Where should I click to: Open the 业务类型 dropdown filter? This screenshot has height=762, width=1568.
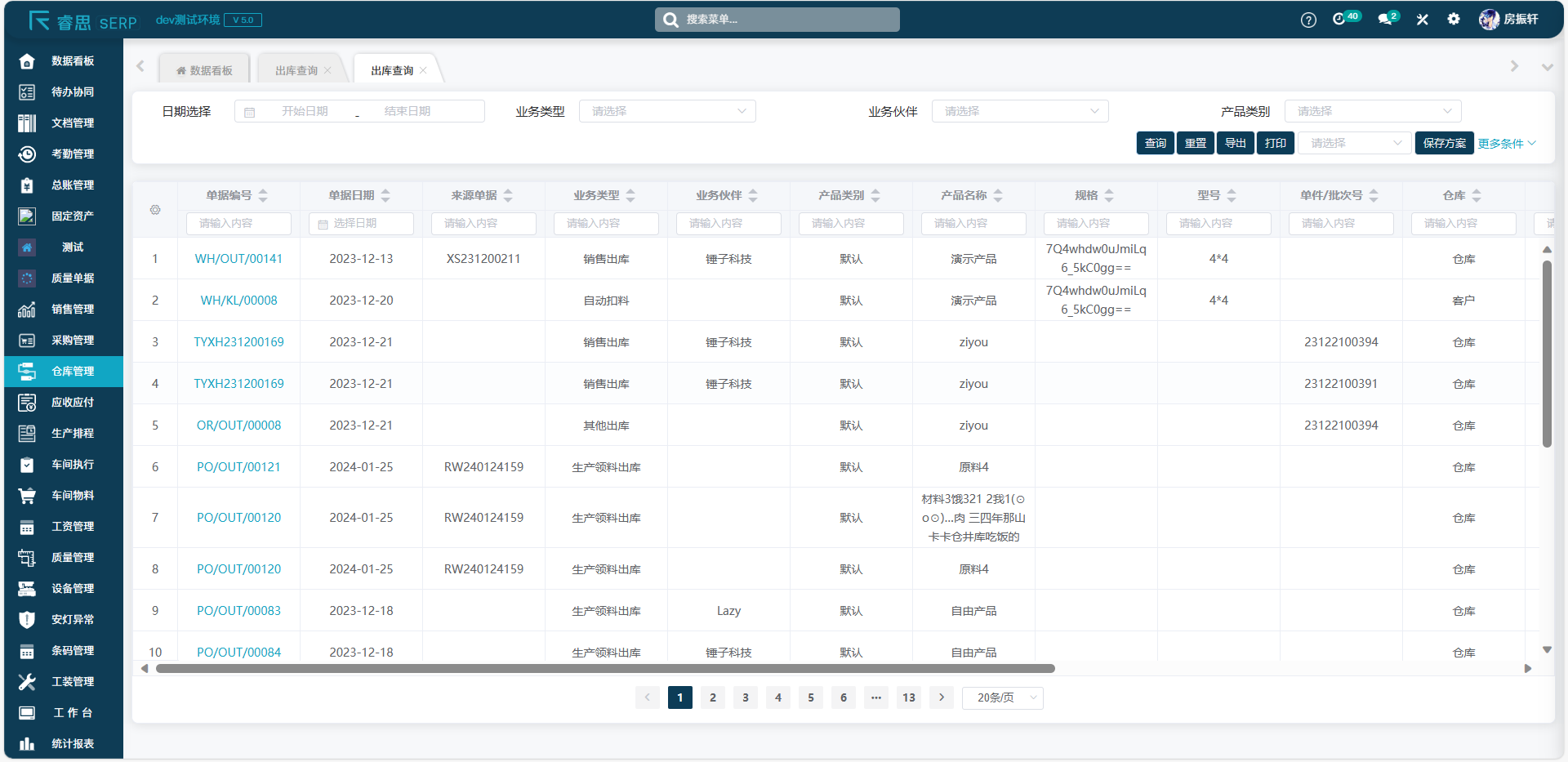[x=667, y=111]
